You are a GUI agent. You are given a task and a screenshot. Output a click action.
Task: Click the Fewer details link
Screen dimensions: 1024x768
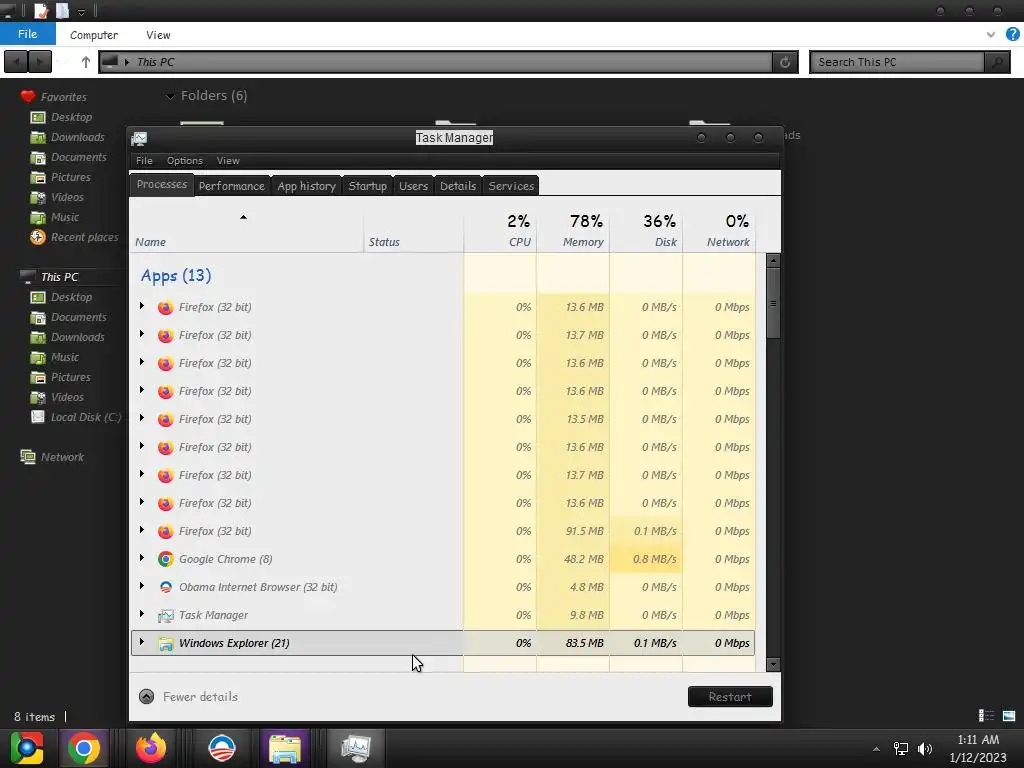pos(200,697)
